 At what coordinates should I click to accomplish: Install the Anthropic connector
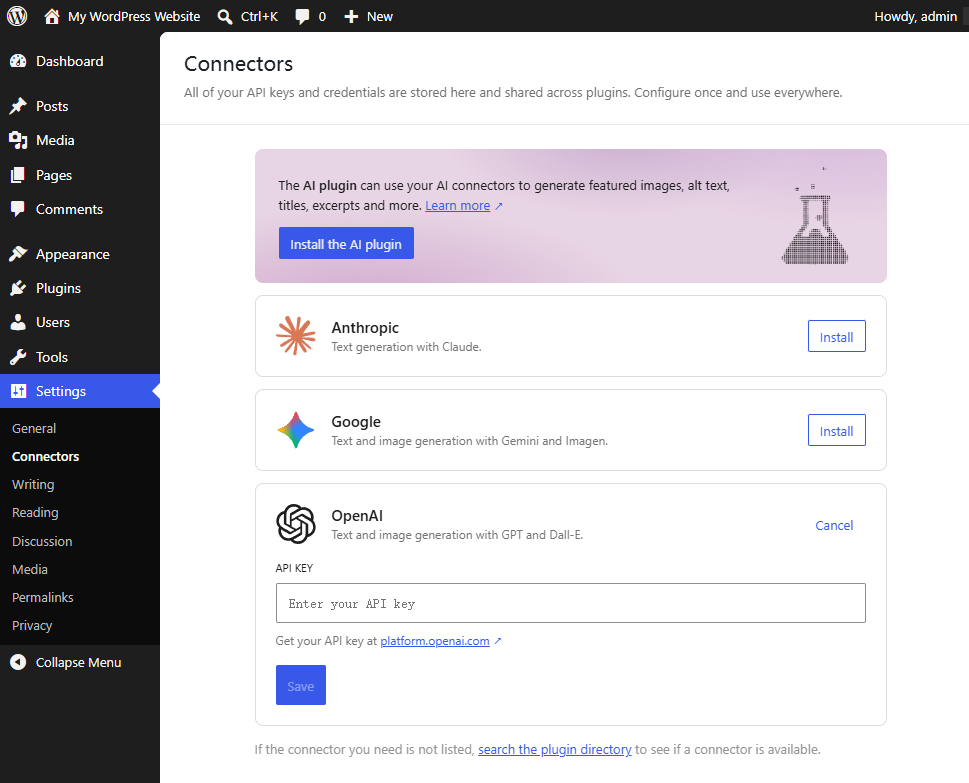click(836, 336)
